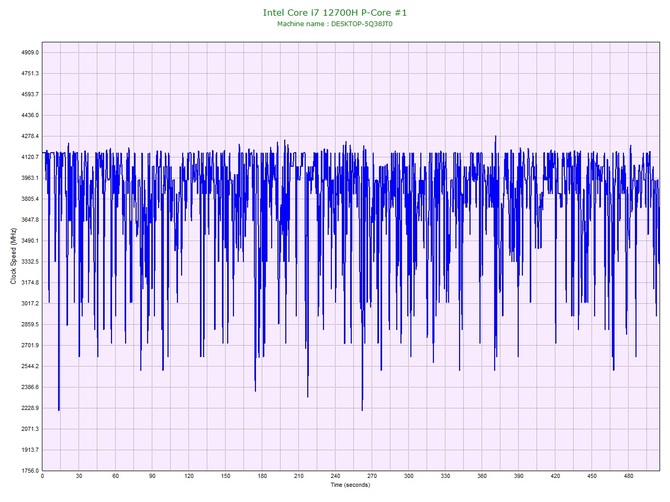Screen dimensions: 670x502
Task: Click the 3805.4 y-axis value
Action: coord(30,199)
